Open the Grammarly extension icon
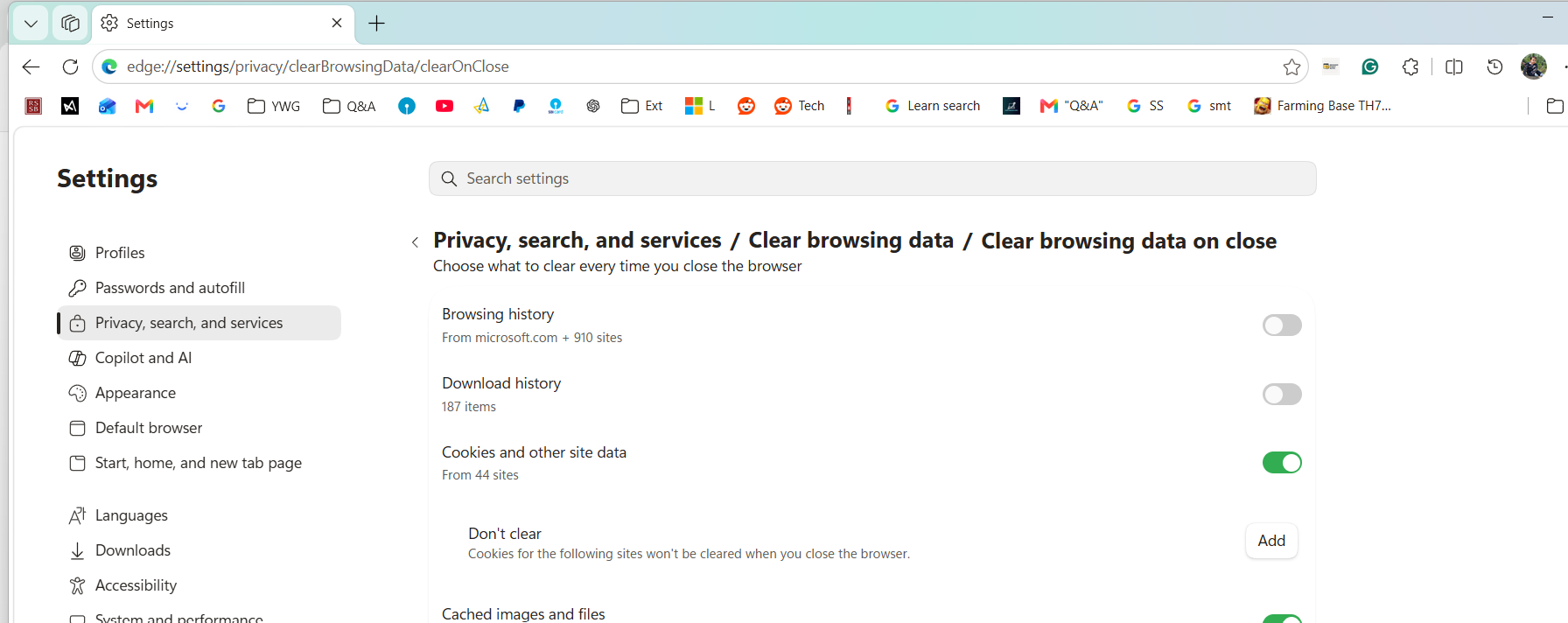 pyautogui.click(x=1370, y=66)
